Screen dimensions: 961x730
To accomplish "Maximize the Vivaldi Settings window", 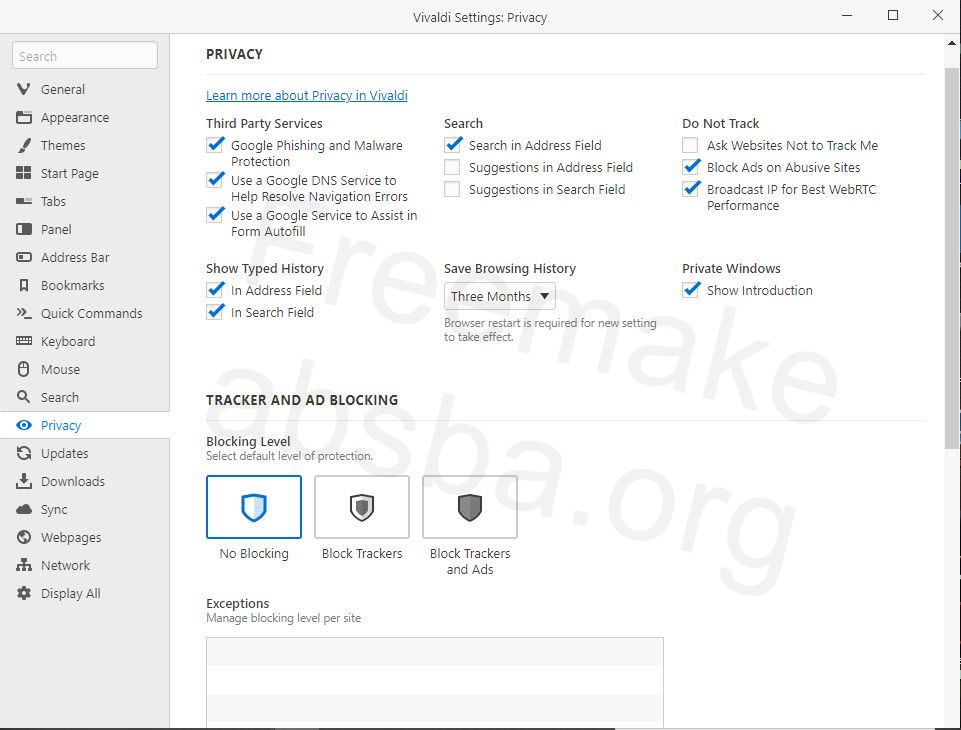I will point(893,15).
